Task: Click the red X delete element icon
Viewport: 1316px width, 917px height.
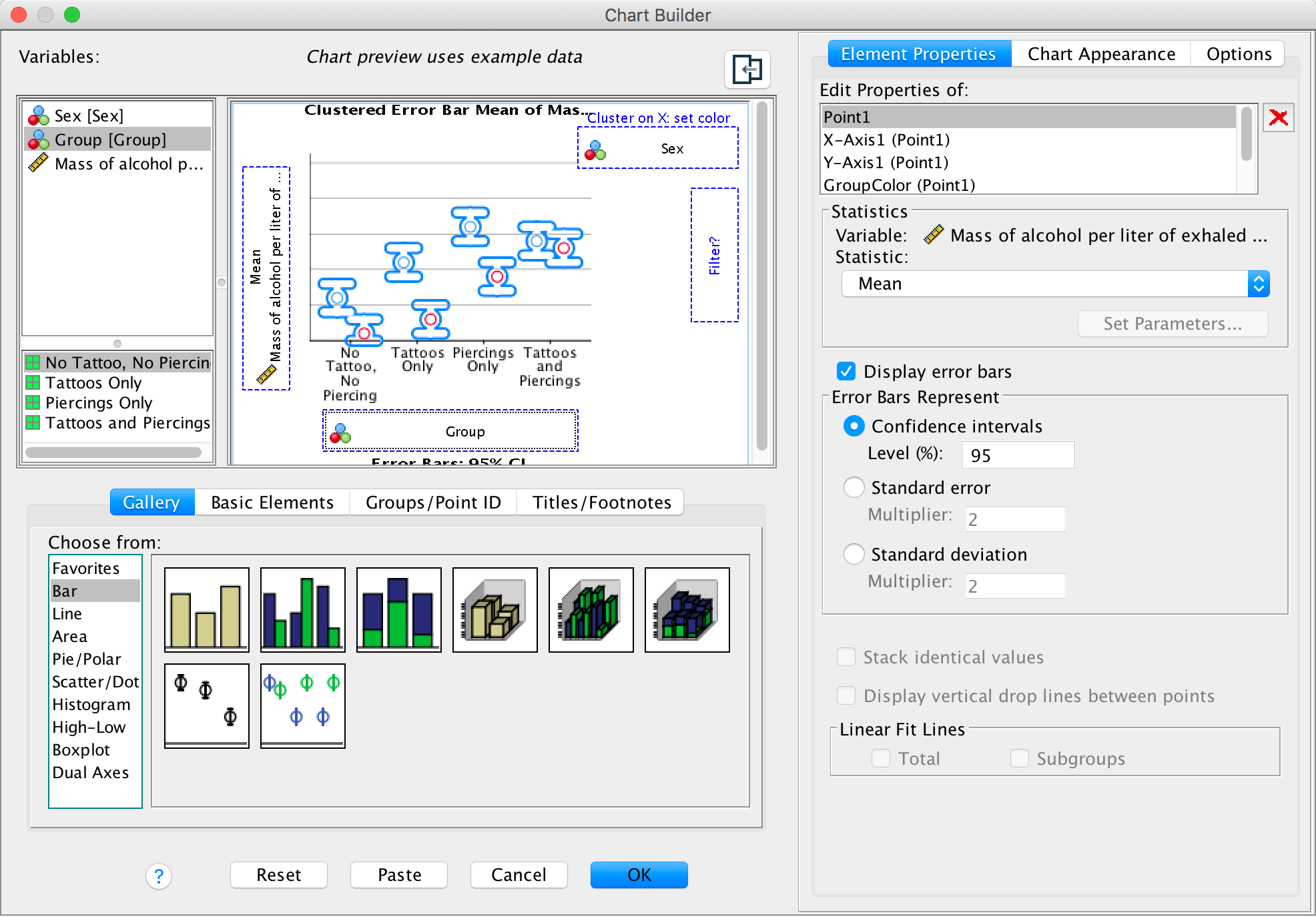Action: (1278, 118)
